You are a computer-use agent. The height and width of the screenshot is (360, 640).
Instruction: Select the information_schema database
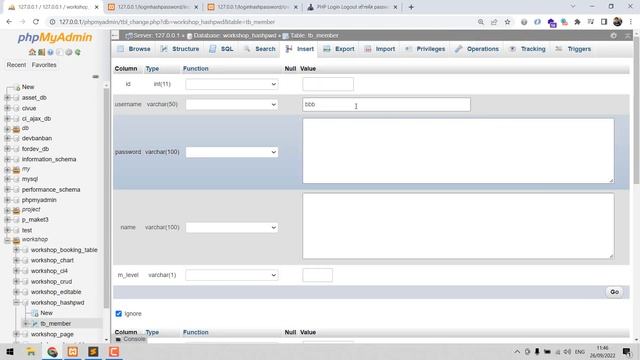[x=49, y=159]
